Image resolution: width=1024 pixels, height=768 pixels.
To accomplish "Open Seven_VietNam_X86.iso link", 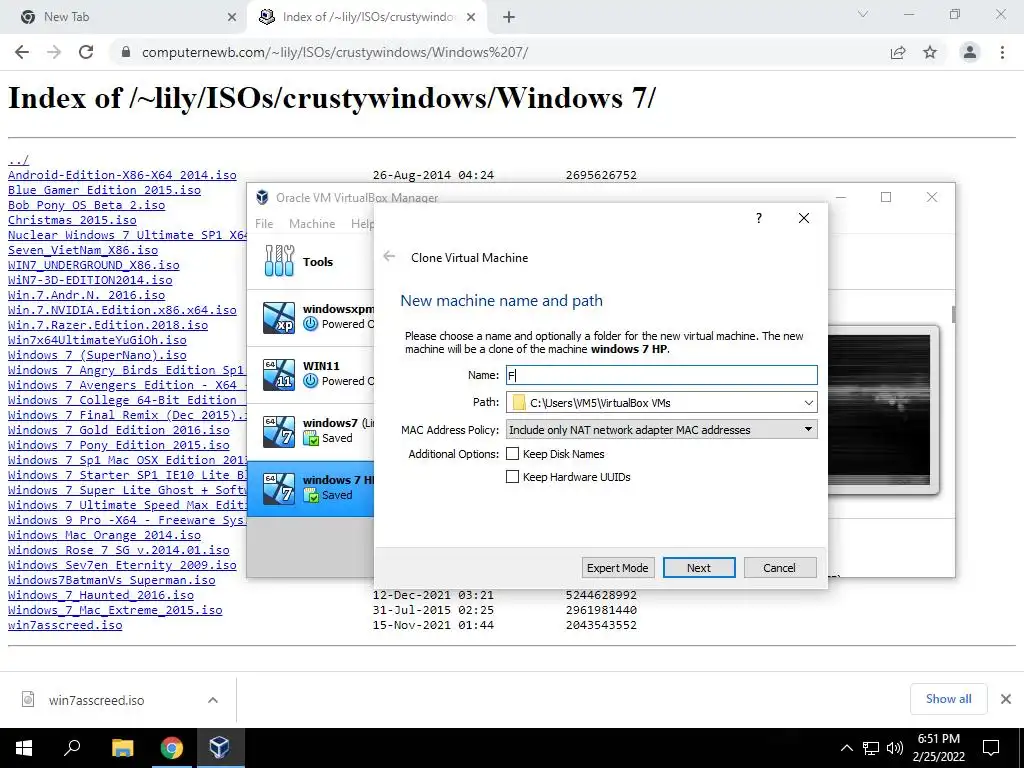I will click(x=83, y=250).
